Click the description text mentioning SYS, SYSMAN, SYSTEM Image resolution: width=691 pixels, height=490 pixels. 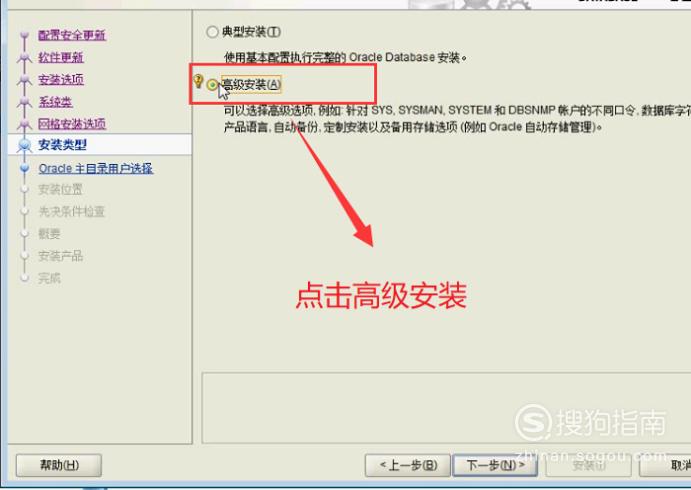[457, 118]
